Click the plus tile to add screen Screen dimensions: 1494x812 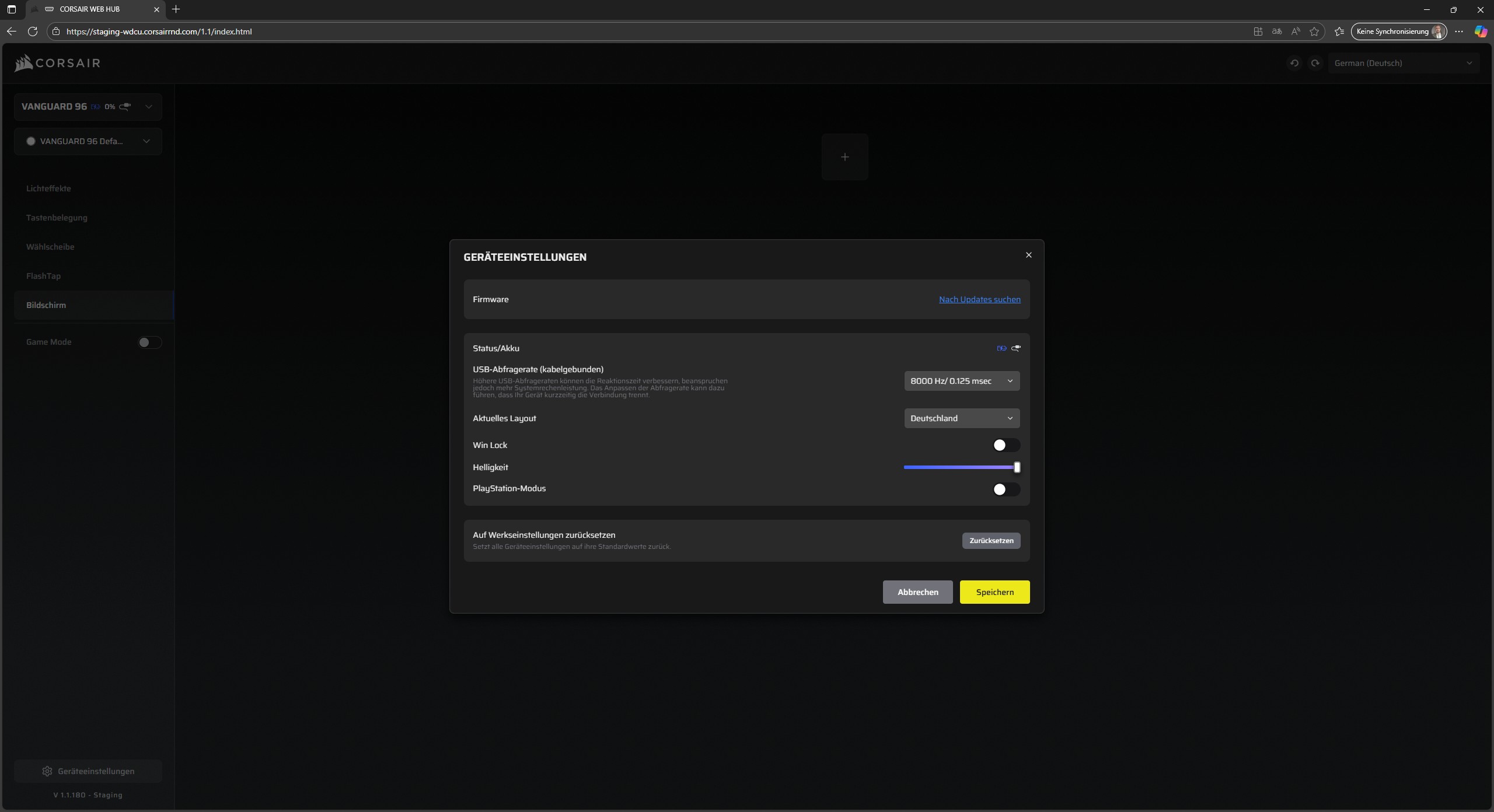[844, 157]
